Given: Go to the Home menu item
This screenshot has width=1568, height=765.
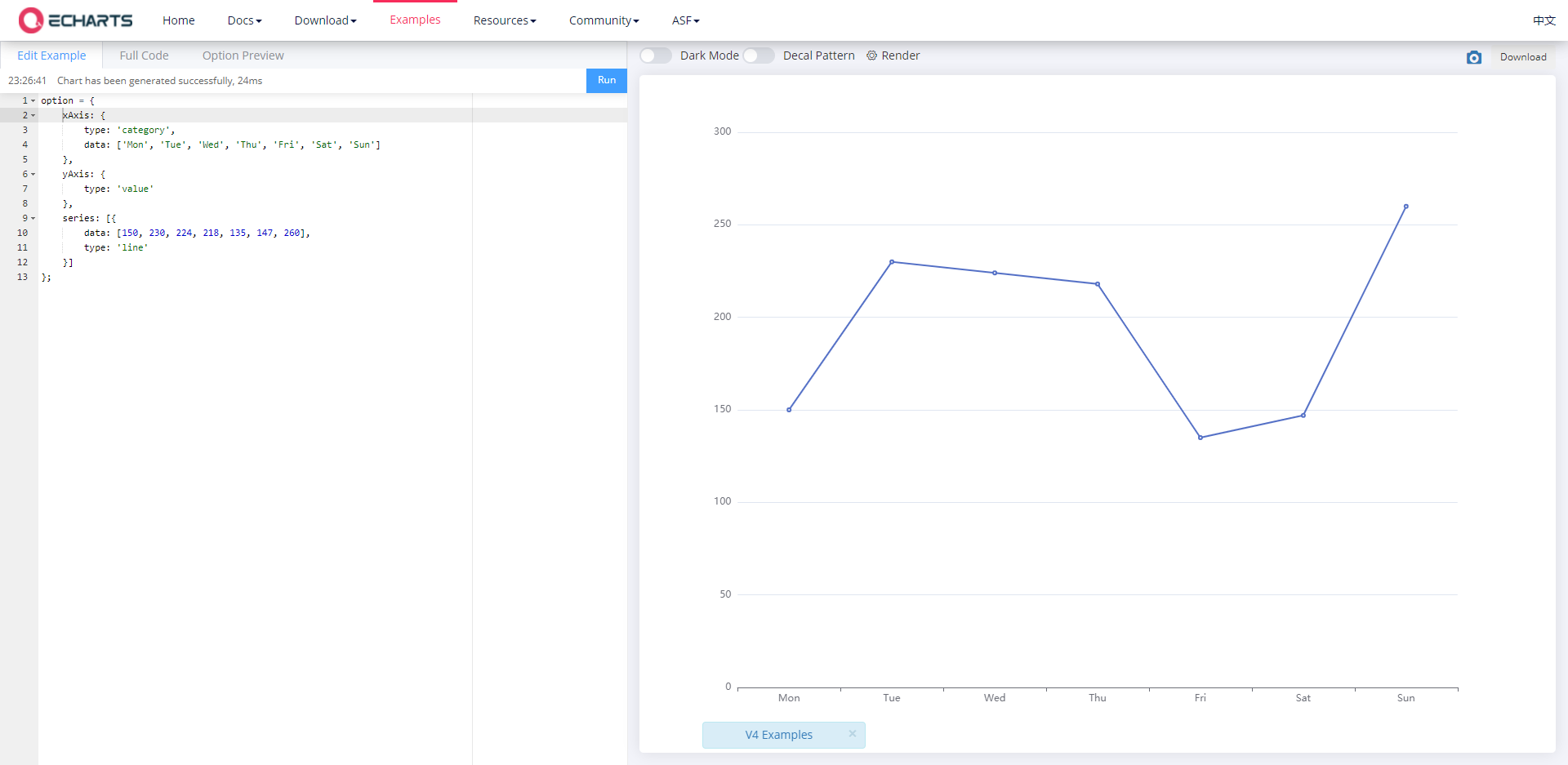Looking at the screenshot, I should pyautogui.click(x=178, y=20).
